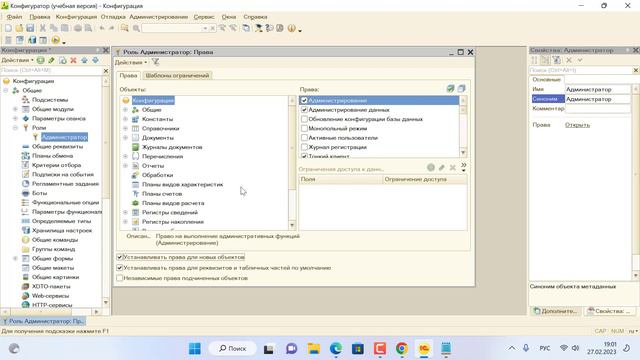The image size is (640, 360).
Task: Open the Администрирование menu
Action: click(x=159, y=17)
